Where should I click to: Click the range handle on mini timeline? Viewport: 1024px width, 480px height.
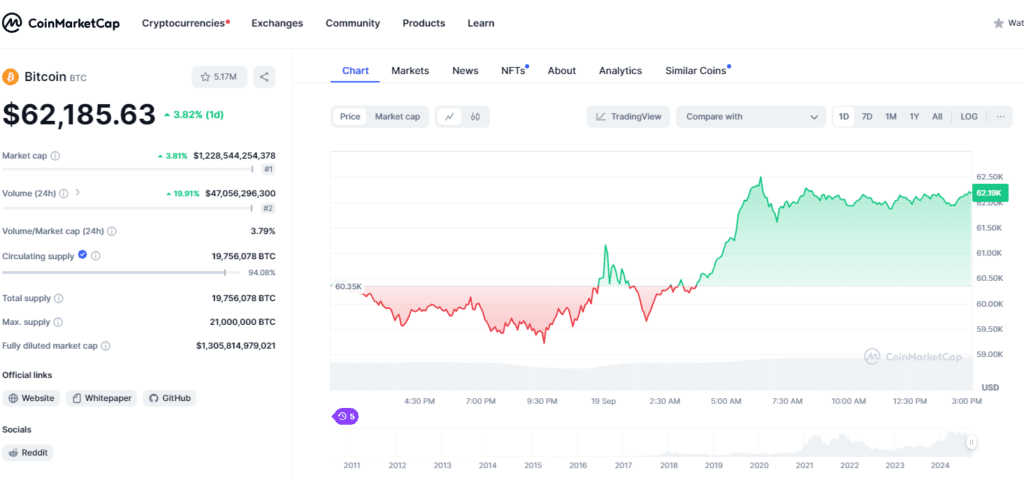(x=972, y=442)
